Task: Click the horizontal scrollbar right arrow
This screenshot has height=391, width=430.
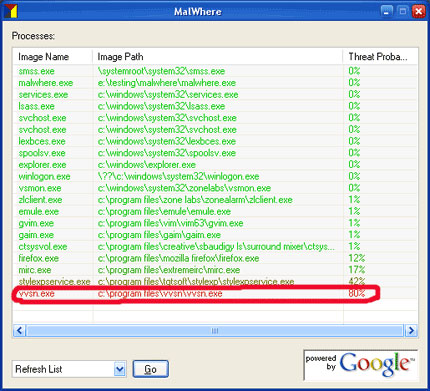Action: pyautogui.click(x=411, y=331)
